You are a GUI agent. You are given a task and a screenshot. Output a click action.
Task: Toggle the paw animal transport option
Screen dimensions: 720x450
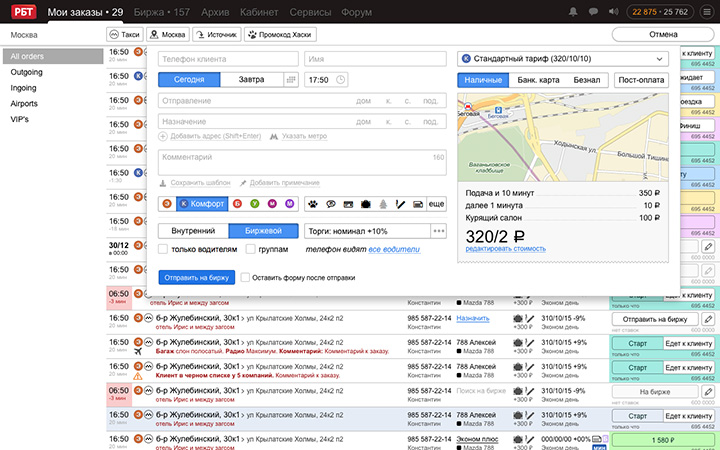click(x=313, y=204)
